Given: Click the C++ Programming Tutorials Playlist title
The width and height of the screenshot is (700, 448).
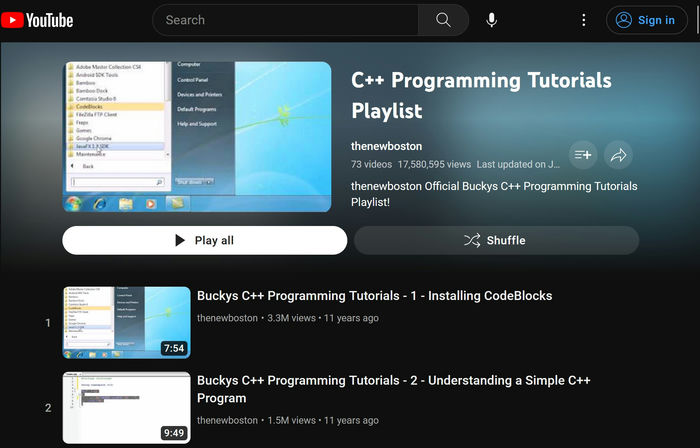Looking at the screenshot, I should (x=481, y=95).
